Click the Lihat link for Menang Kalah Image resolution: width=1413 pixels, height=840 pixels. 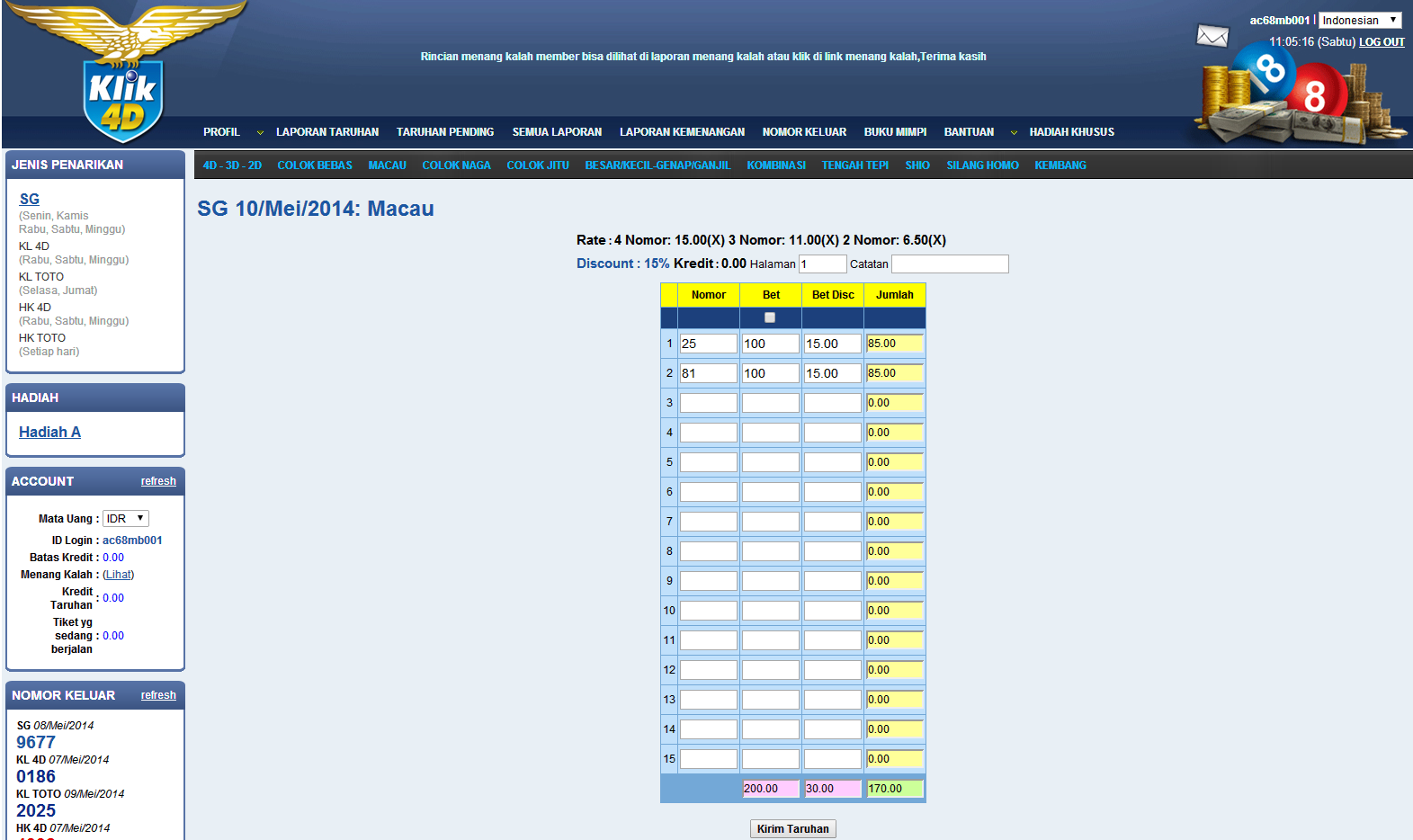click(118, 575)
